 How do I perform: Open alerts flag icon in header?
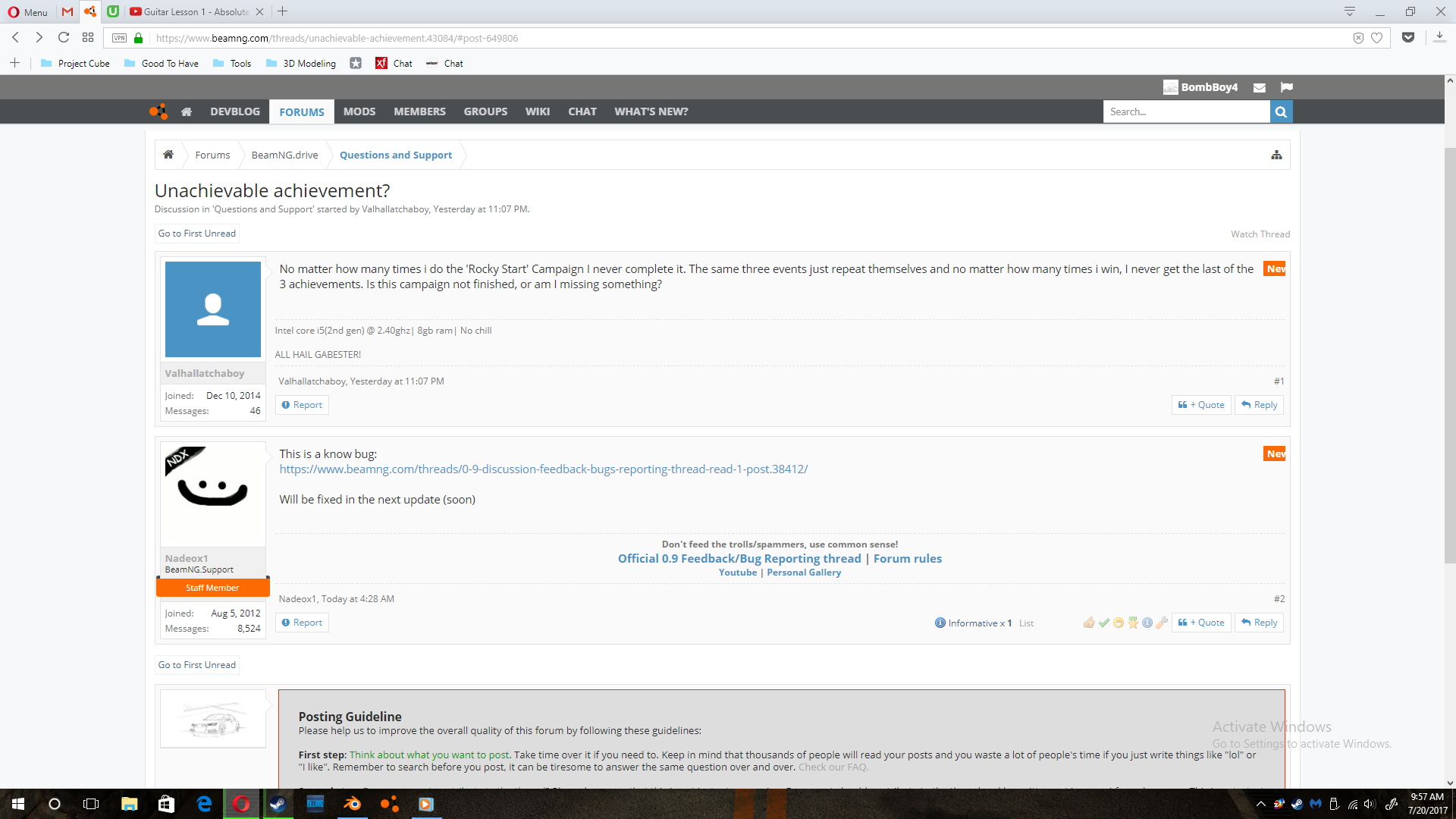pyautogui.click(x=1286, y=87)
